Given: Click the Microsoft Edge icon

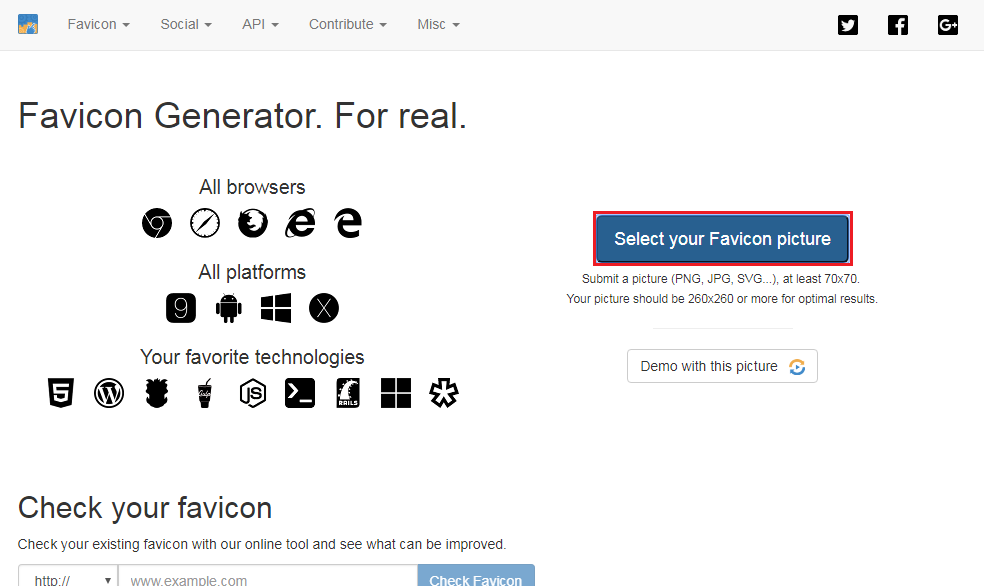Looking at the screenshot, I should tap(348, 223).
